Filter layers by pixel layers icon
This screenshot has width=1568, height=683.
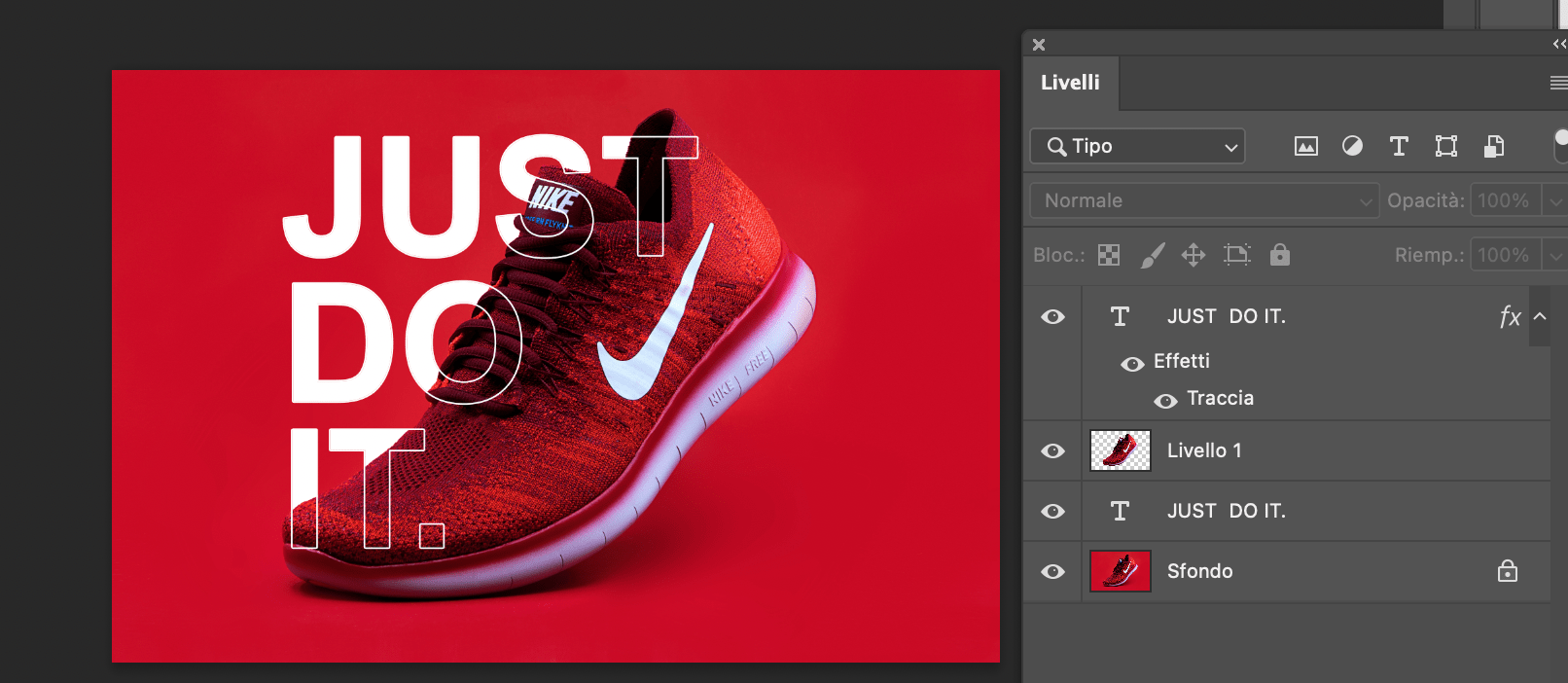point(1305,146)
